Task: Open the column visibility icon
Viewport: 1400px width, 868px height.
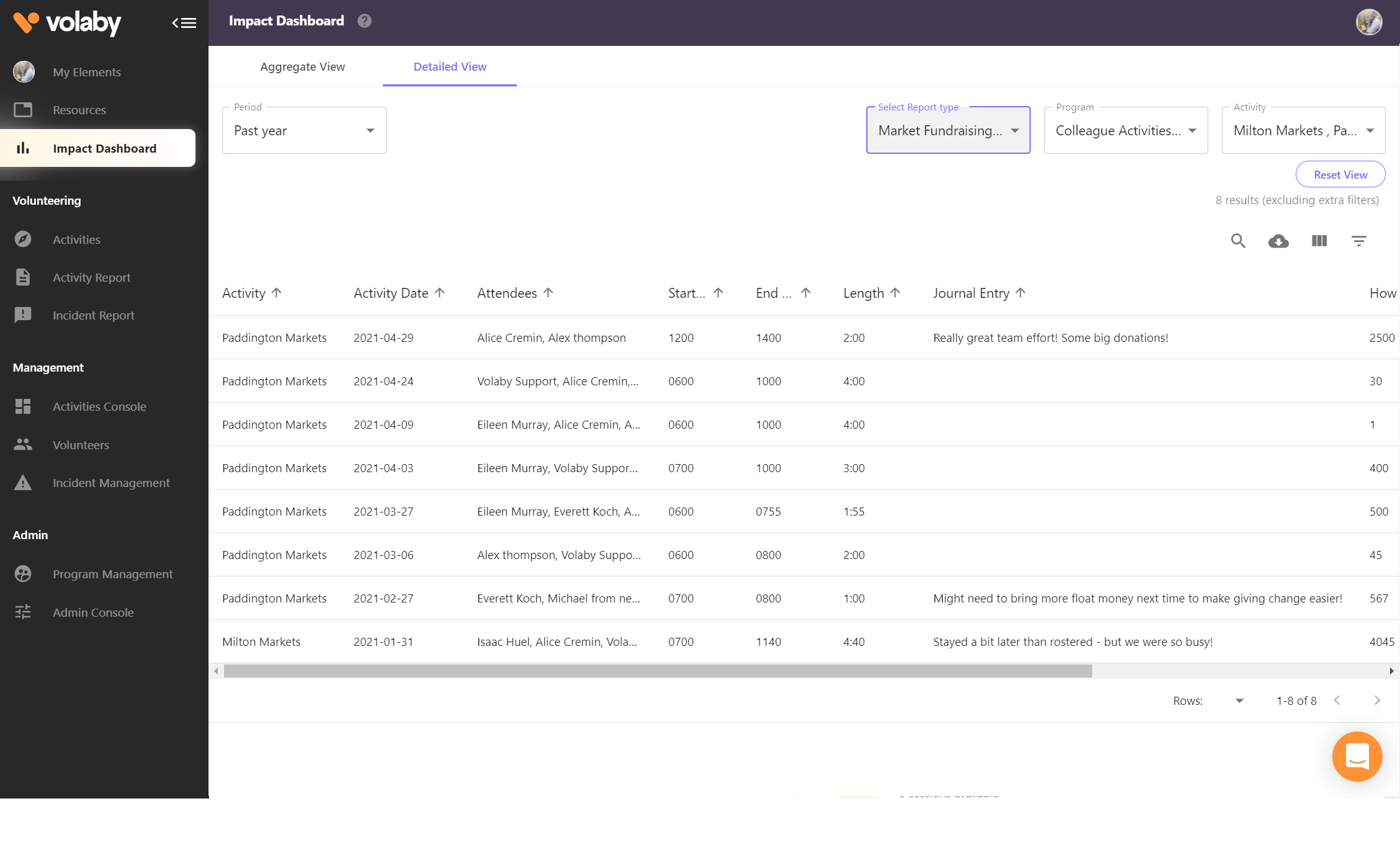Action: pyautogui.click(x=1319, y=241)
